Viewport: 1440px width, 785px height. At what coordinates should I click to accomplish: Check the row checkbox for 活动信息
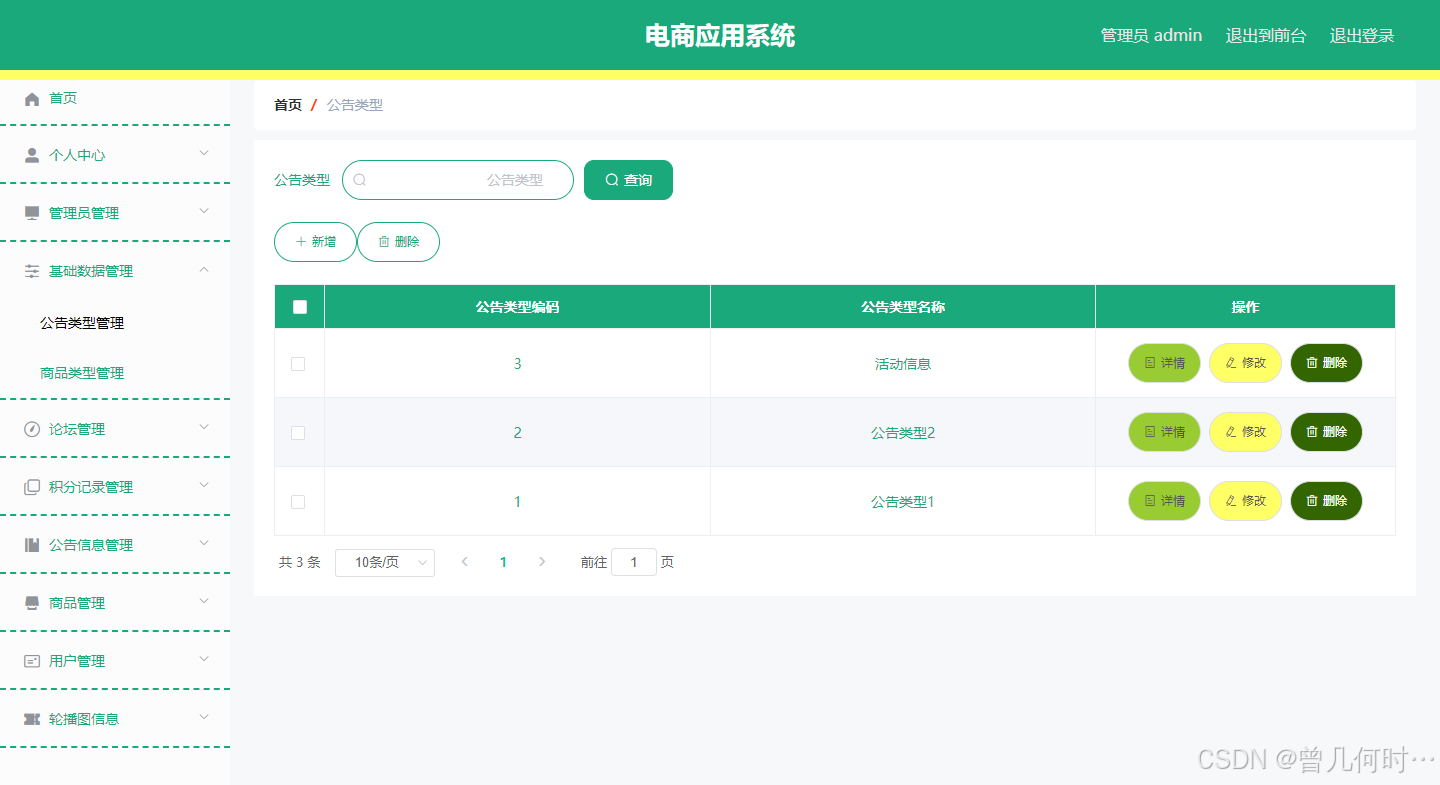tap(298, 363)
